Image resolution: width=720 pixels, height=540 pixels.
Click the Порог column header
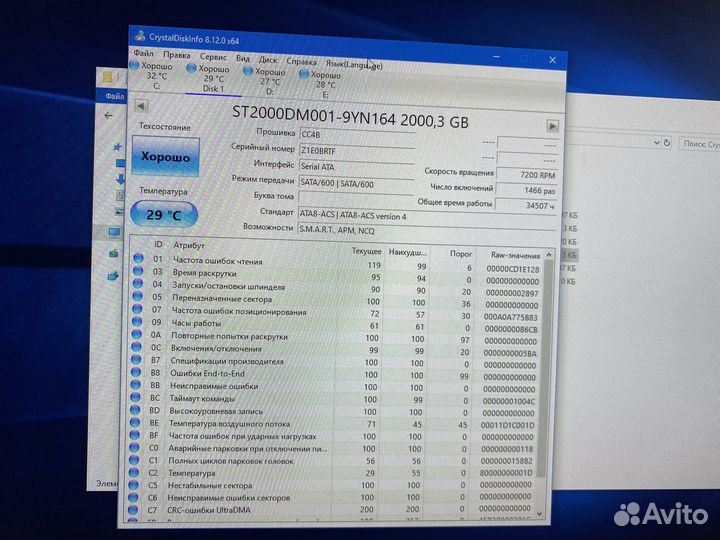(x=461, y=253)
